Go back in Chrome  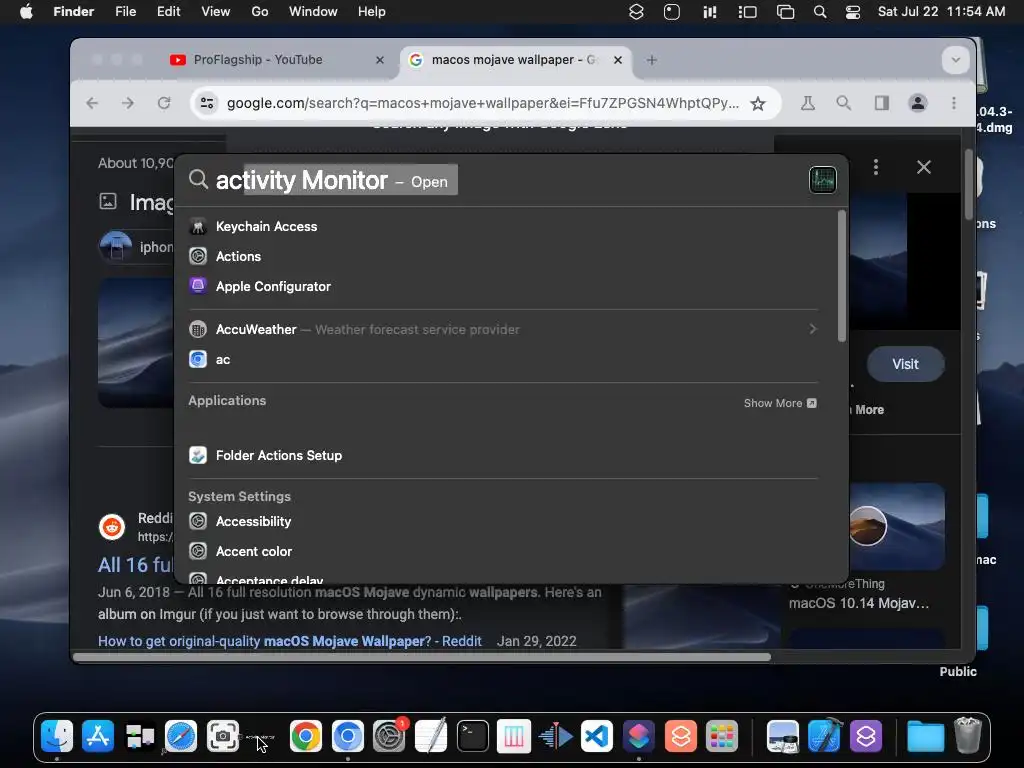pos(92,103)
